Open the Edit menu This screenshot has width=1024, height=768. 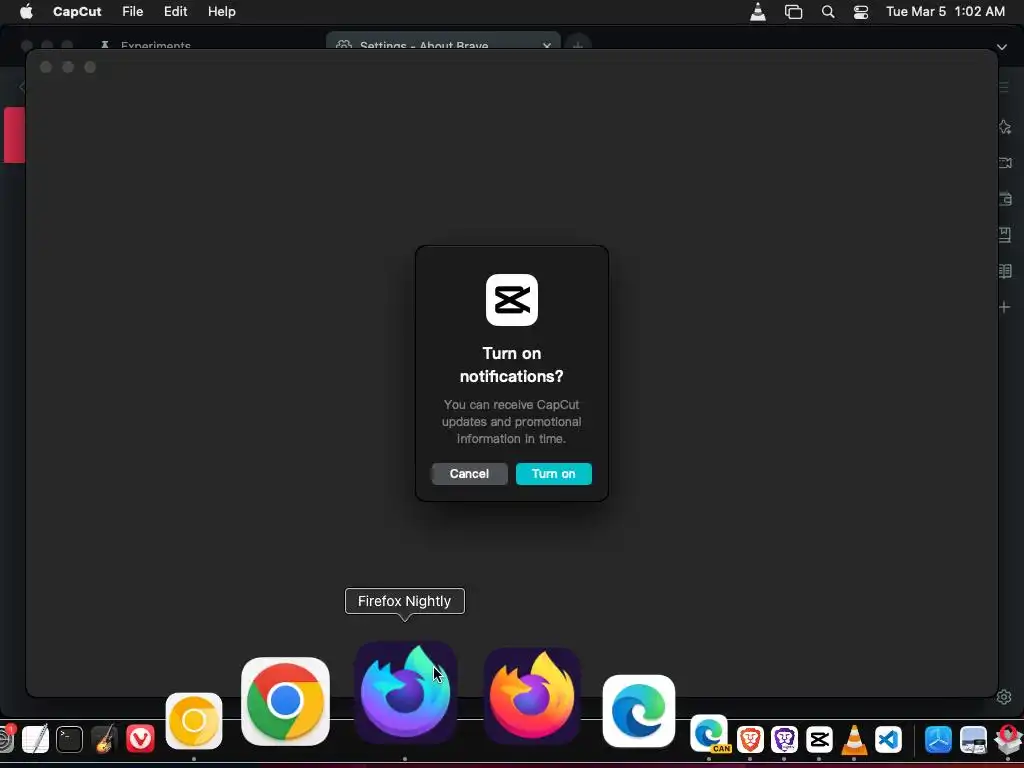176,11
